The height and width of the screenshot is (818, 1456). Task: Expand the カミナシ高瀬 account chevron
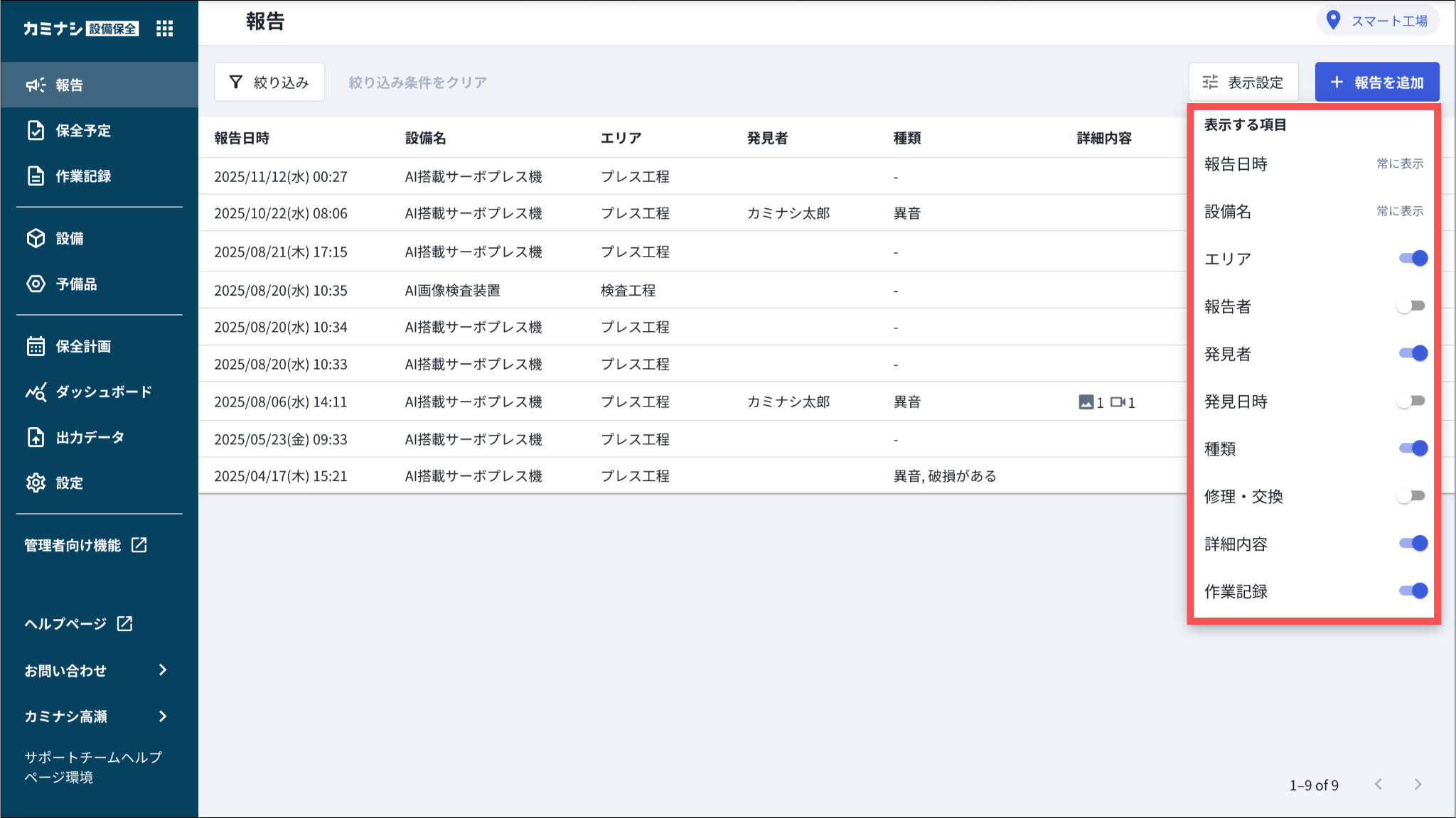163,716
